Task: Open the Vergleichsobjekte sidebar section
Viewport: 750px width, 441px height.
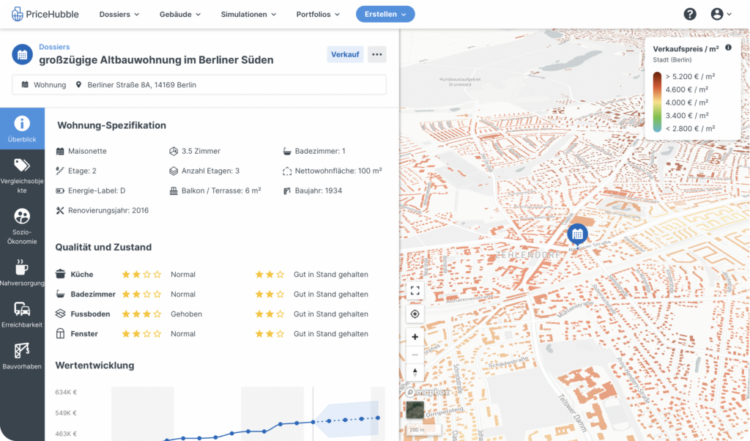Action: pos(21,174)
